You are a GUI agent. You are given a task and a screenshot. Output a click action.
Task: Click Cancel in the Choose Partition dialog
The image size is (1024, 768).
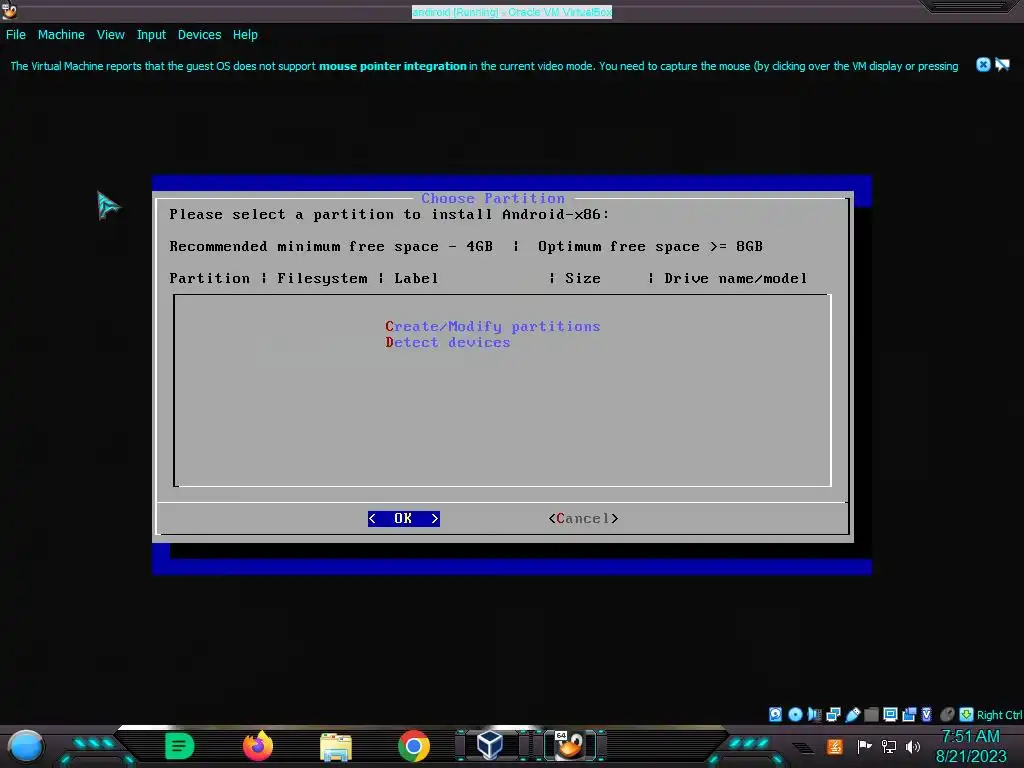[x=583, y=519]
